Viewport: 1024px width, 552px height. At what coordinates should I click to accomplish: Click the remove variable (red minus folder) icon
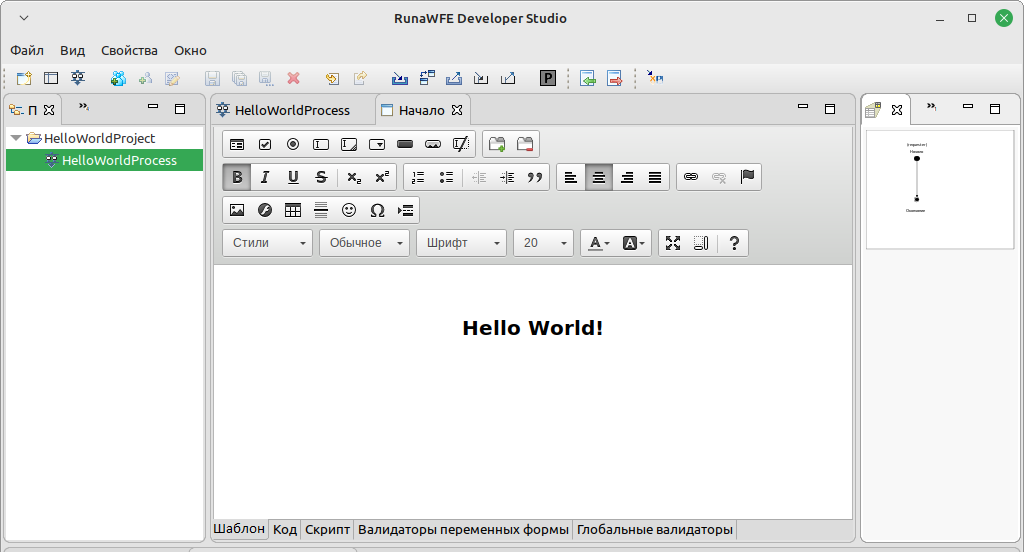[x=525, y=144]
